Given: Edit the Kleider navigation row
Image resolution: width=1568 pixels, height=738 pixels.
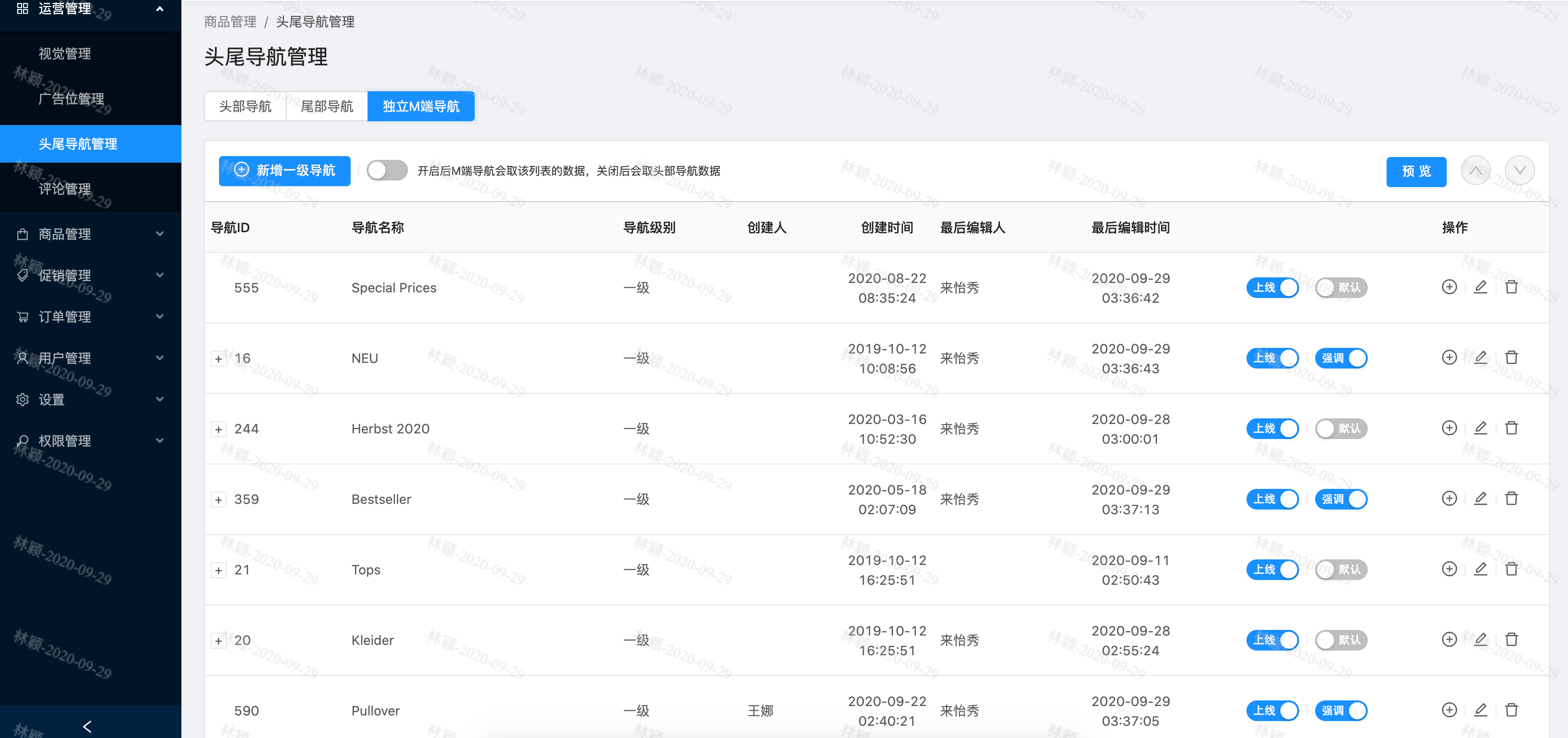Looking at the screenshot, I should [x=1480, y=639].
